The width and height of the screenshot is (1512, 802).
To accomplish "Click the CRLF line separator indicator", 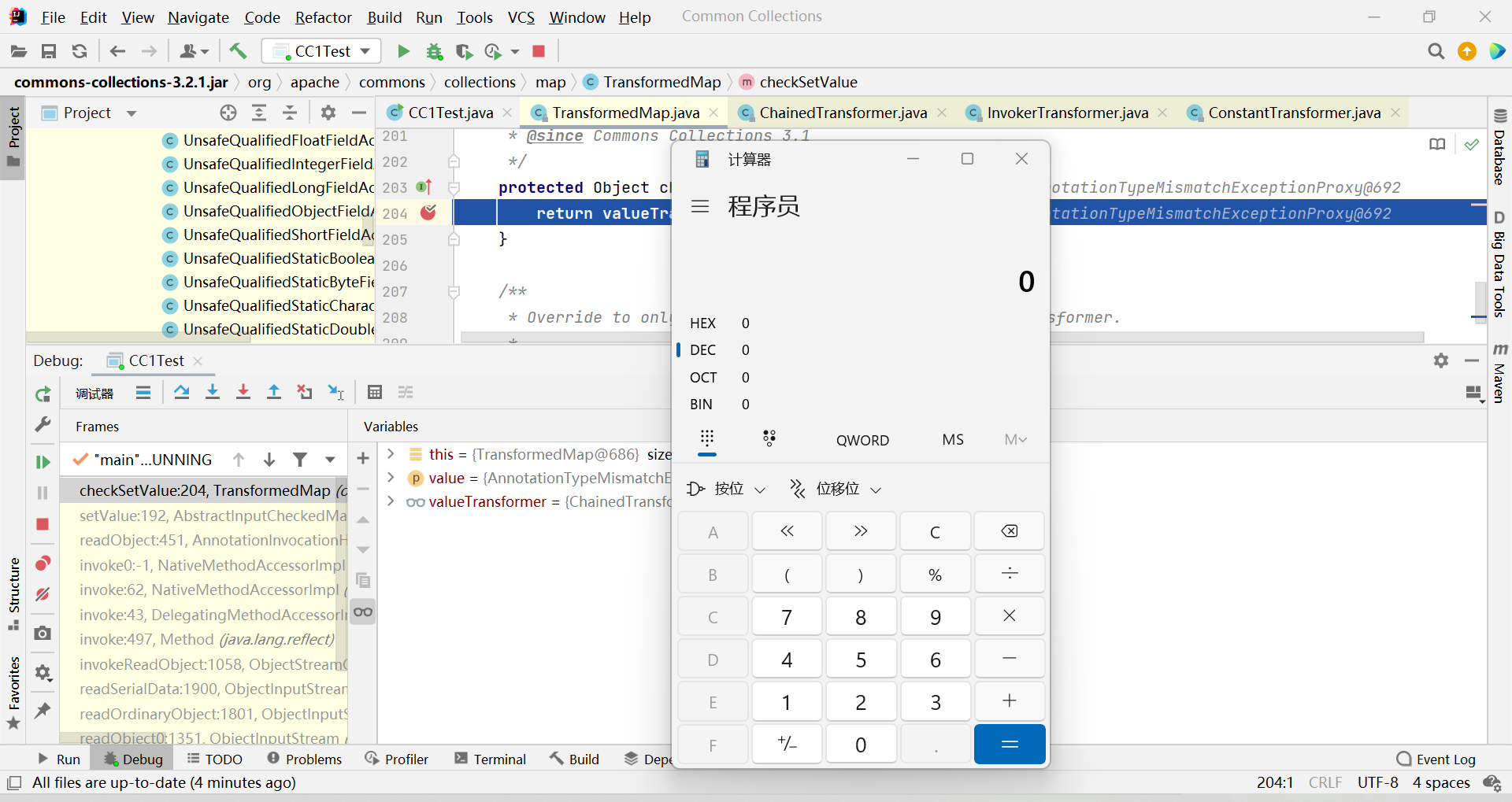I will 1325,782.
